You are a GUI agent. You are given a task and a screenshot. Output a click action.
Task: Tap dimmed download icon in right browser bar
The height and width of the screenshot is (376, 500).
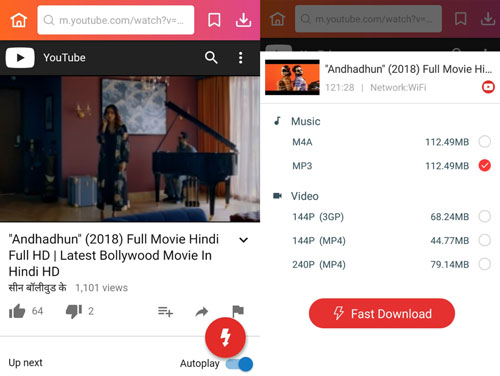coord(488,19)
